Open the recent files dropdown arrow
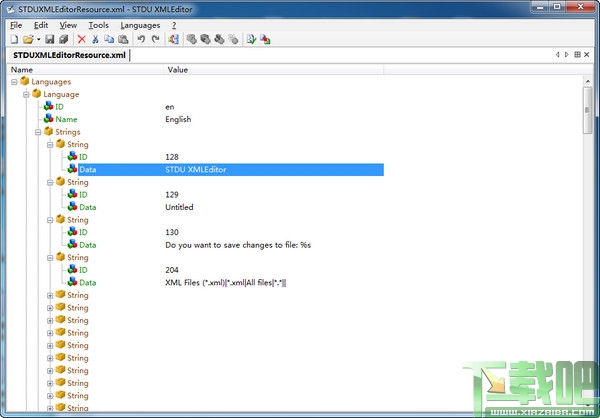 point(38,39)
